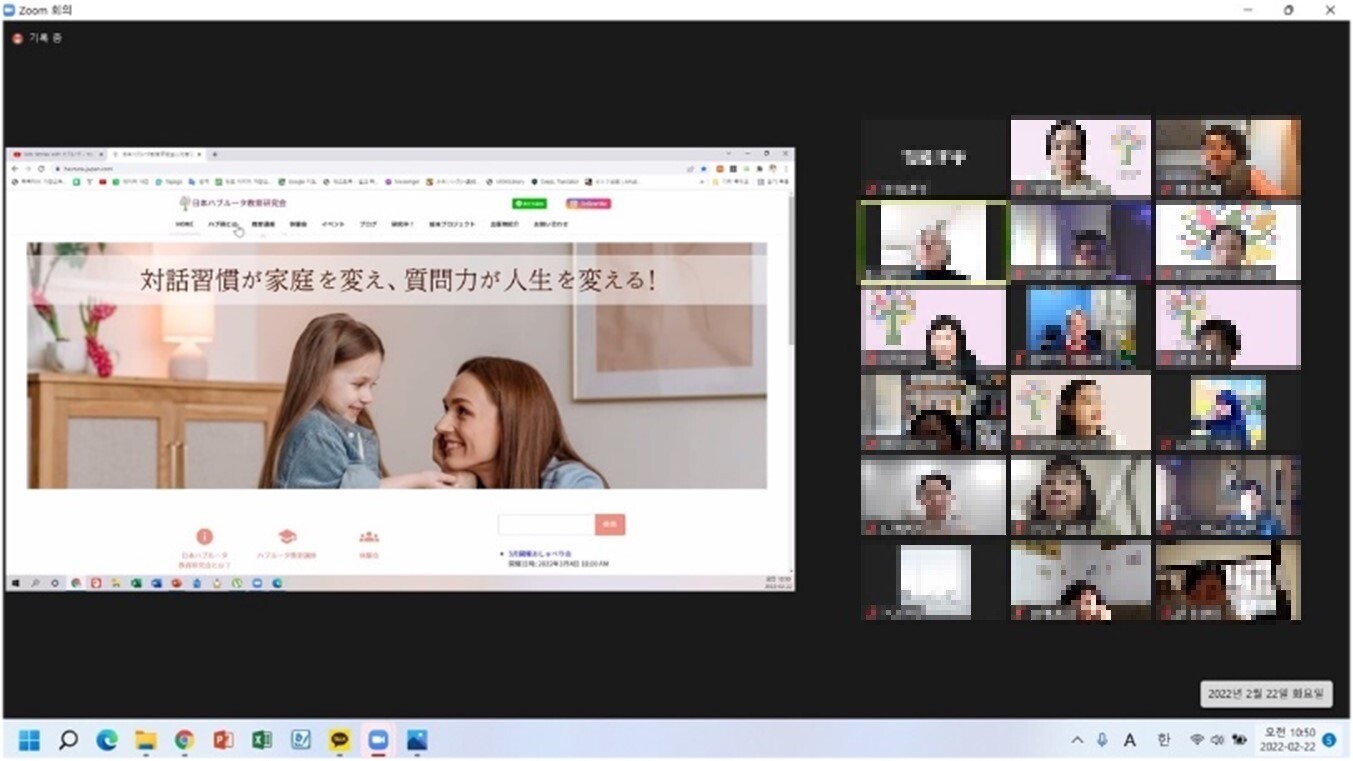Click the website search input field
The width and height of the screenshot is (1353, 761).
click(x=546, y=524)
